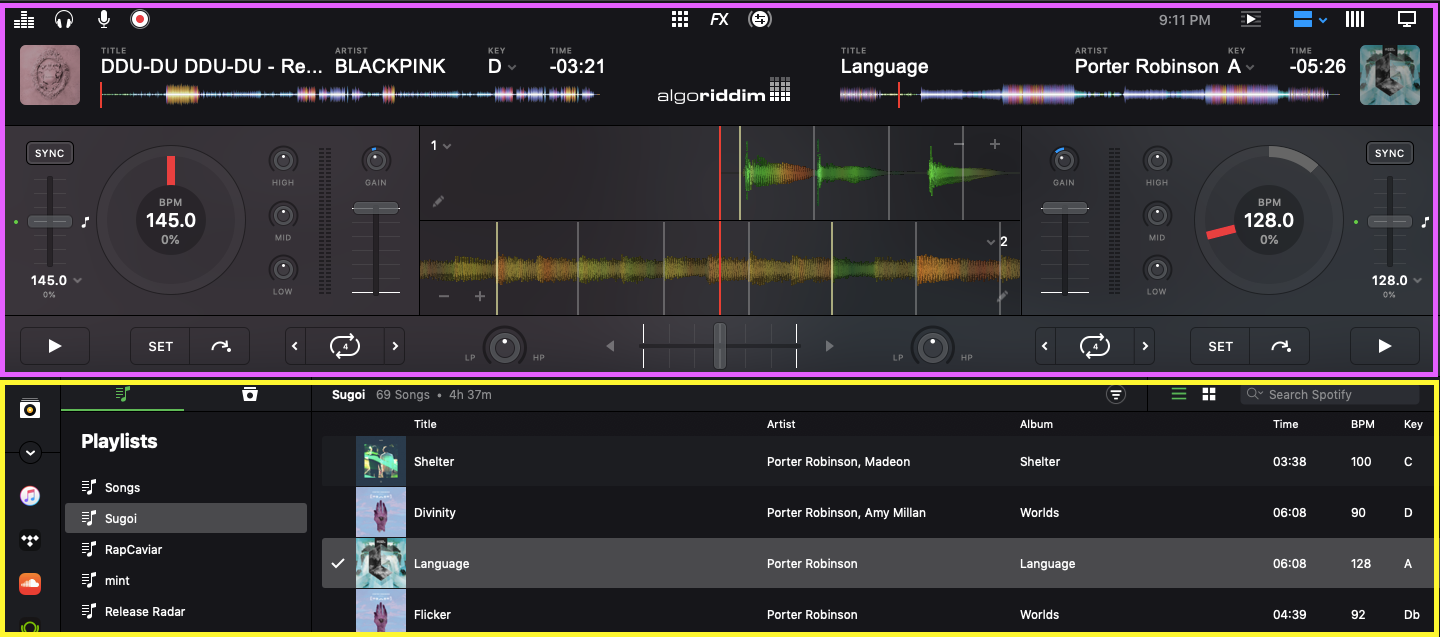Start recording with the record icon
1440x637 pixels.
[x=140, y=19]
